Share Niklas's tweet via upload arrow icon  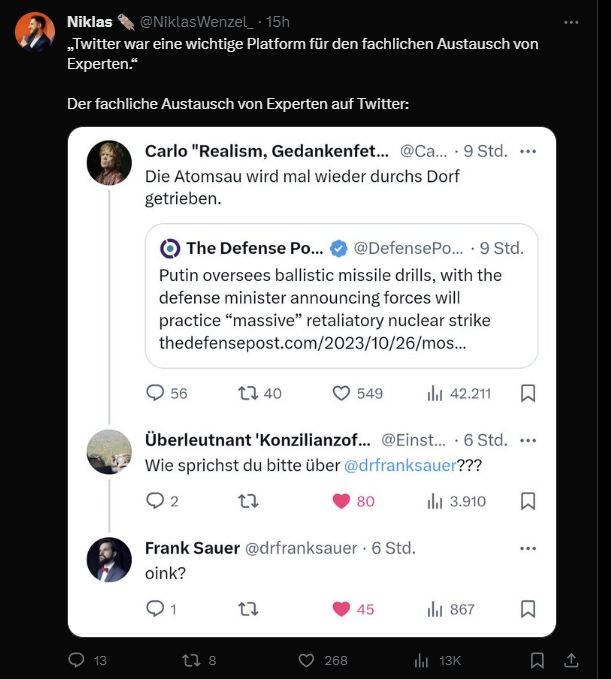pos(571,660)
